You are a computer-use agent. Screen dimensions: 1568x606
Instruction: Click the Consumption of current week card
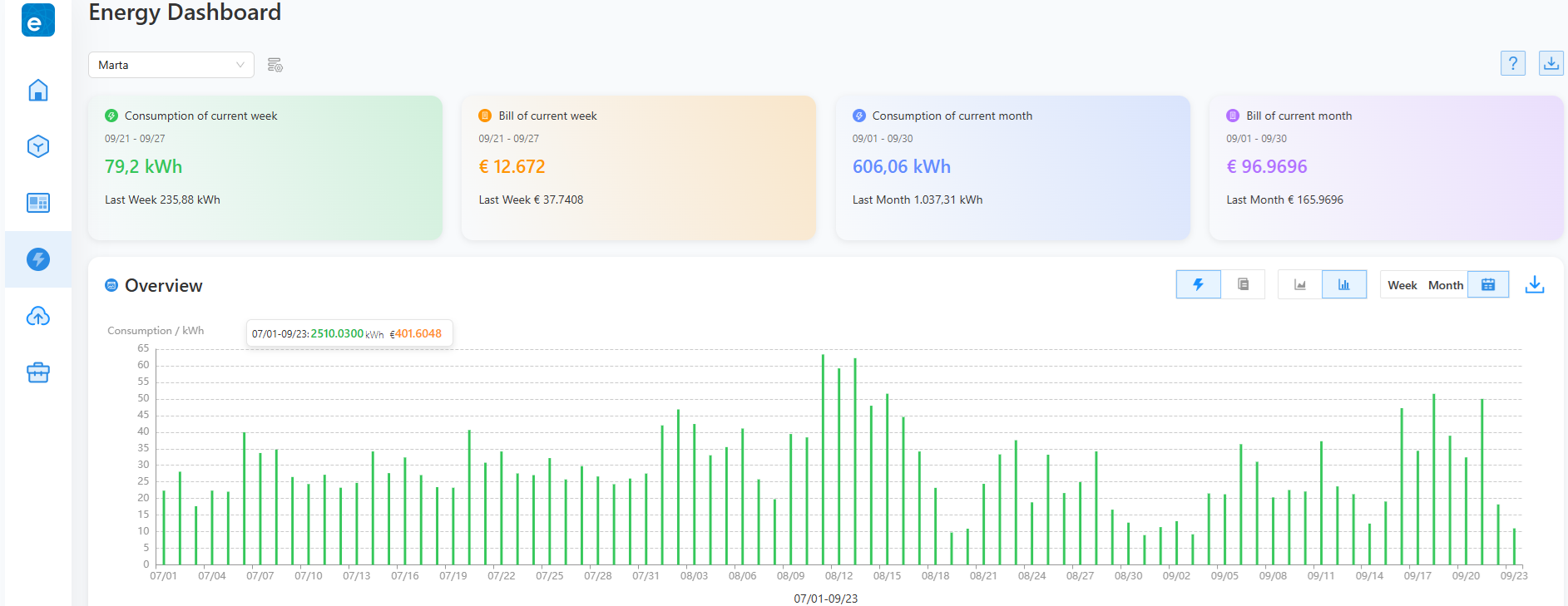point(265,168)
